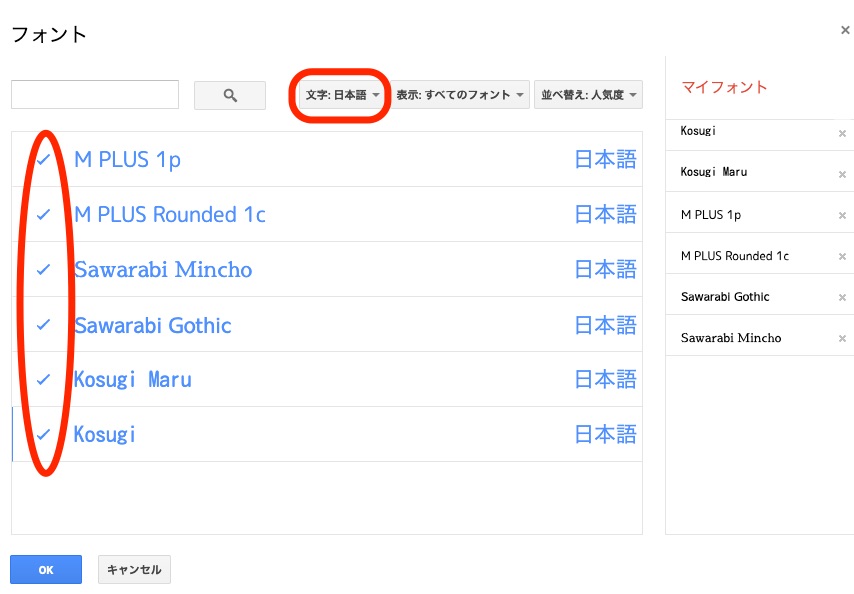
Task: Click Kosugi in the マイフォント panel
Action: pyautogui.click(x=698, y=131)
